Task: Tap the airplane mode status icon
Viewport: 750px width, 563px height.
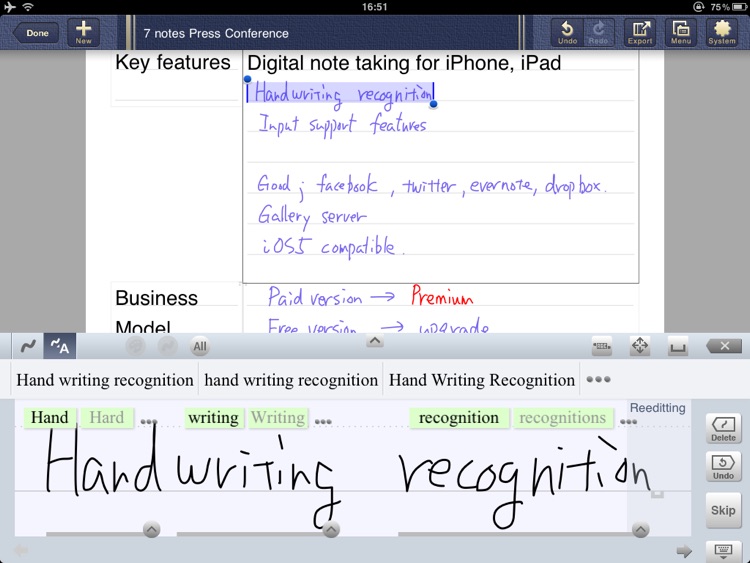Action: tap(9, 7)
